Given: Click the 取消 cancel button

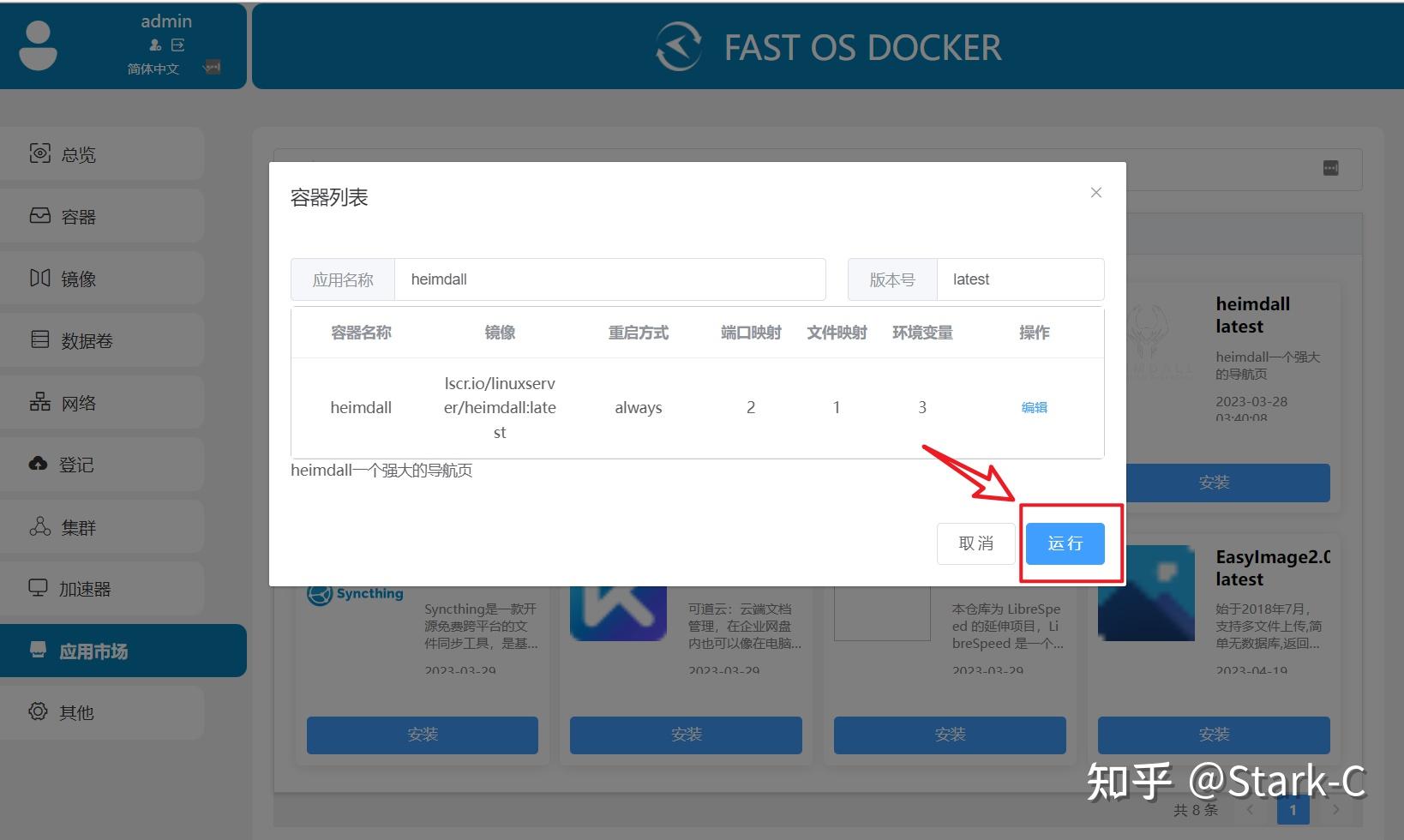Looking at the screenshot, I should click(975, 543).
